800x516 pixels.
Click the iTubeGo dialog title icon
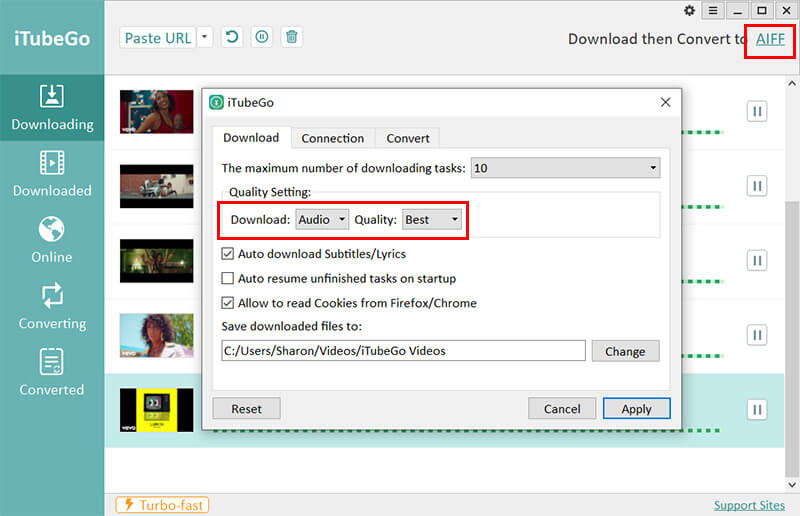(x=216, y=103)
